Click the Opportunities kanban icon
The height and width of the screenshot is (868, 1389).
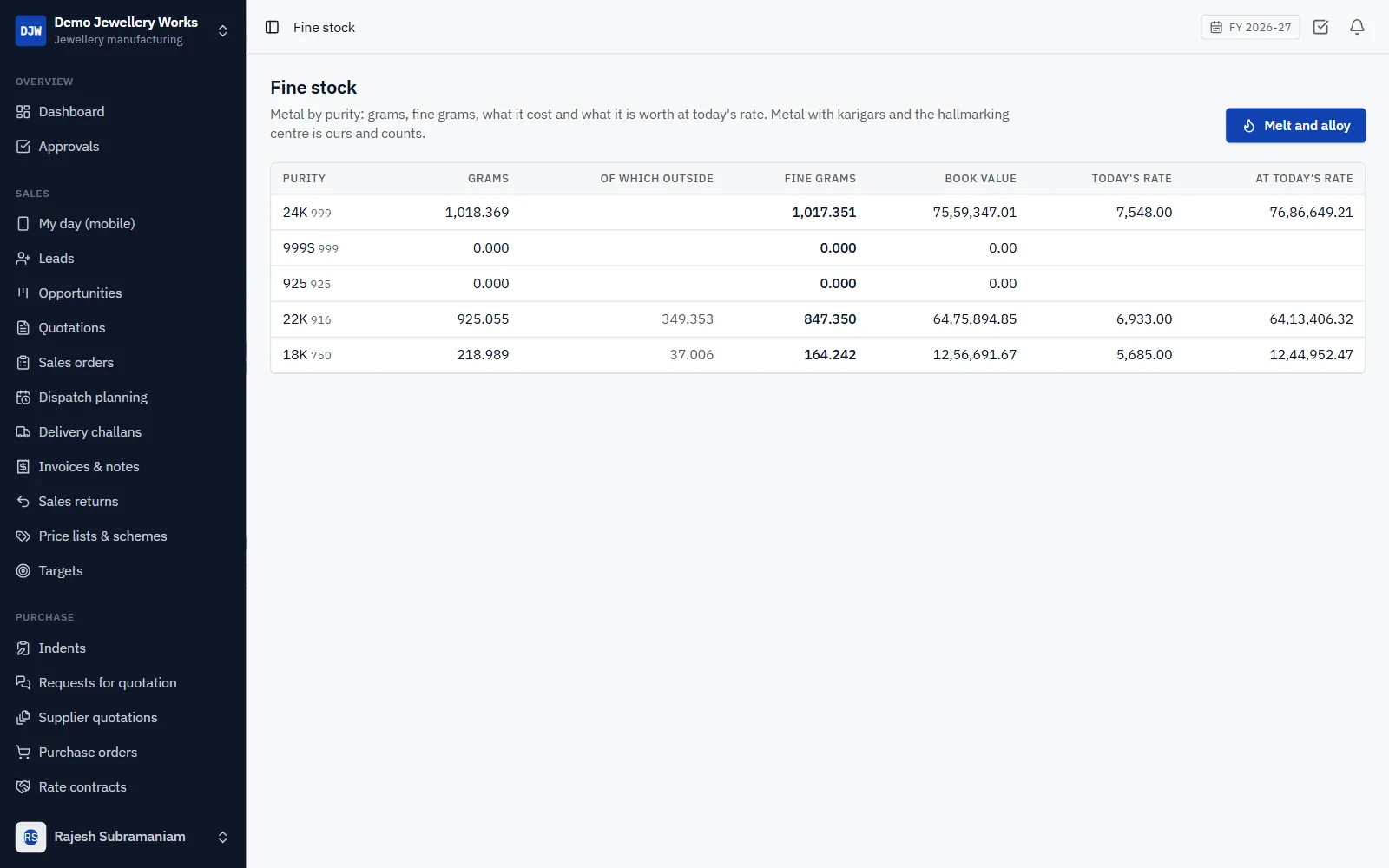(x=23, y=293)
